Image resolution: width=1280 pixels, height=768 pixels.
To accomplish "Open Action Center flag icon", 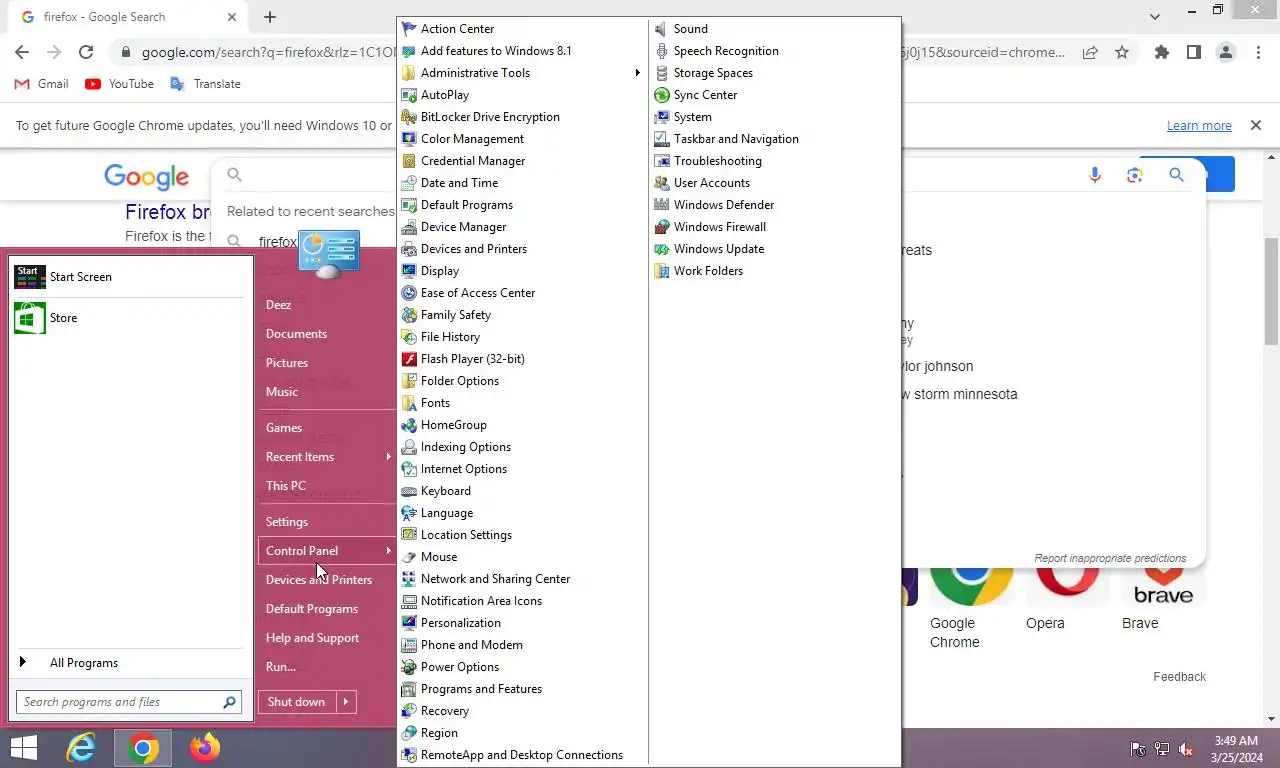I will pos(408,29).
